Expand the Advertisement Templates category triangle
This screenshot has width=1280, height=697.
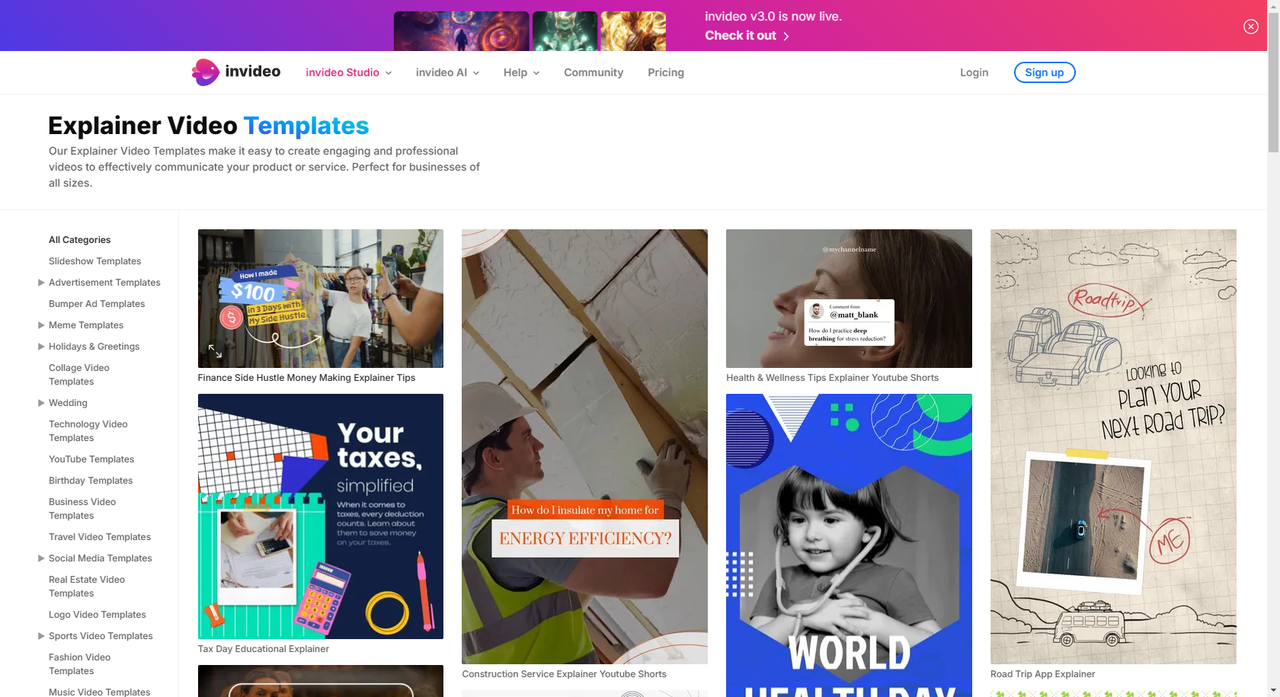click(x=41, y=282)
